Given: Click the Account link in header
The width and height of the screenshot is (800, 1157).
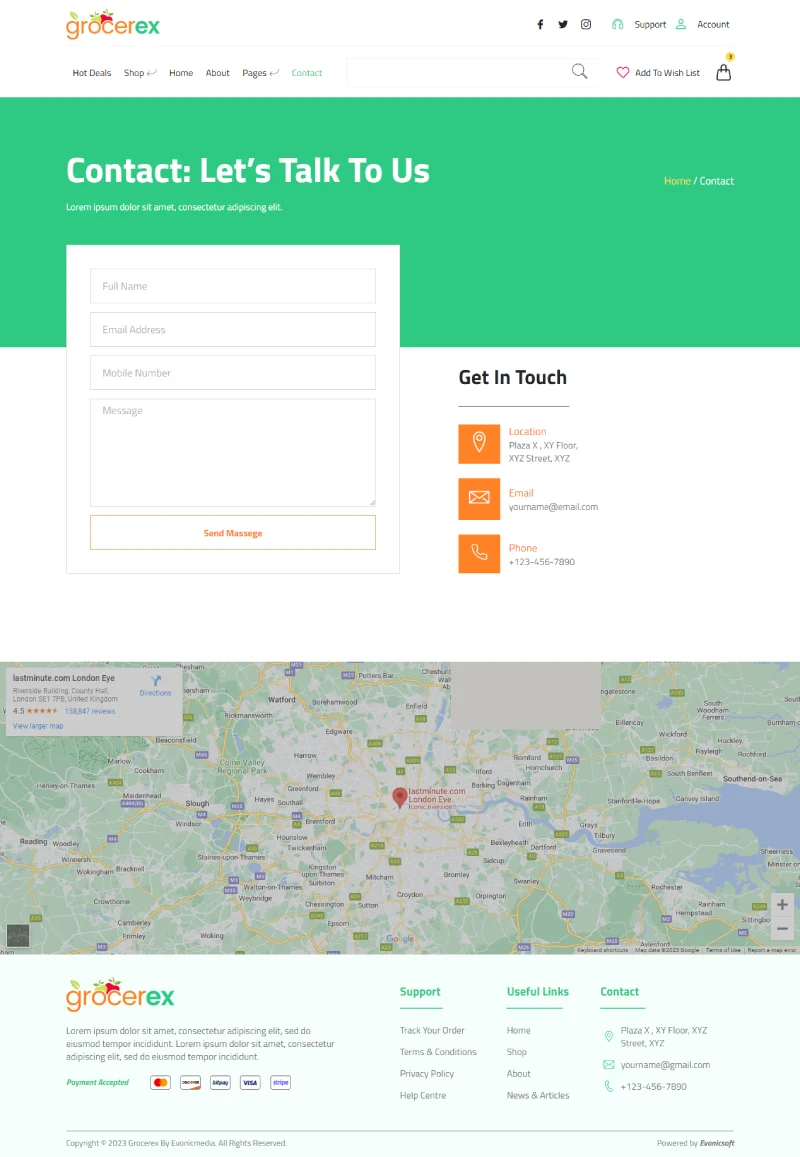Looking at the screenshot, I should pos(714,24).
